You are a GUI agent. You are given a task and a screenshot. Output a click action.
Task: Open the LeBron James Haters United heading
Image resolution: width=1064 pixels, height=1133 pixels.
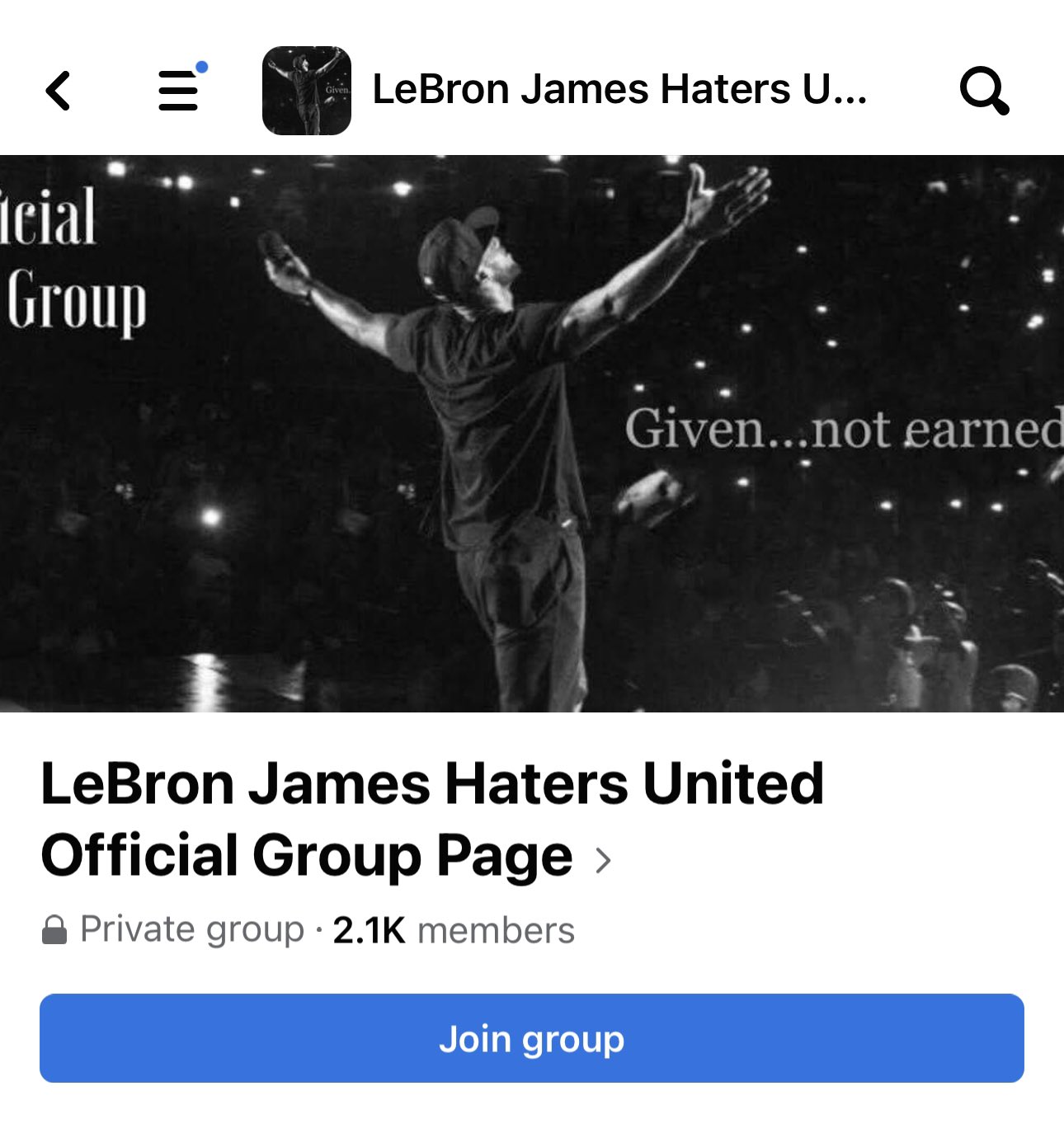(433, 783)
